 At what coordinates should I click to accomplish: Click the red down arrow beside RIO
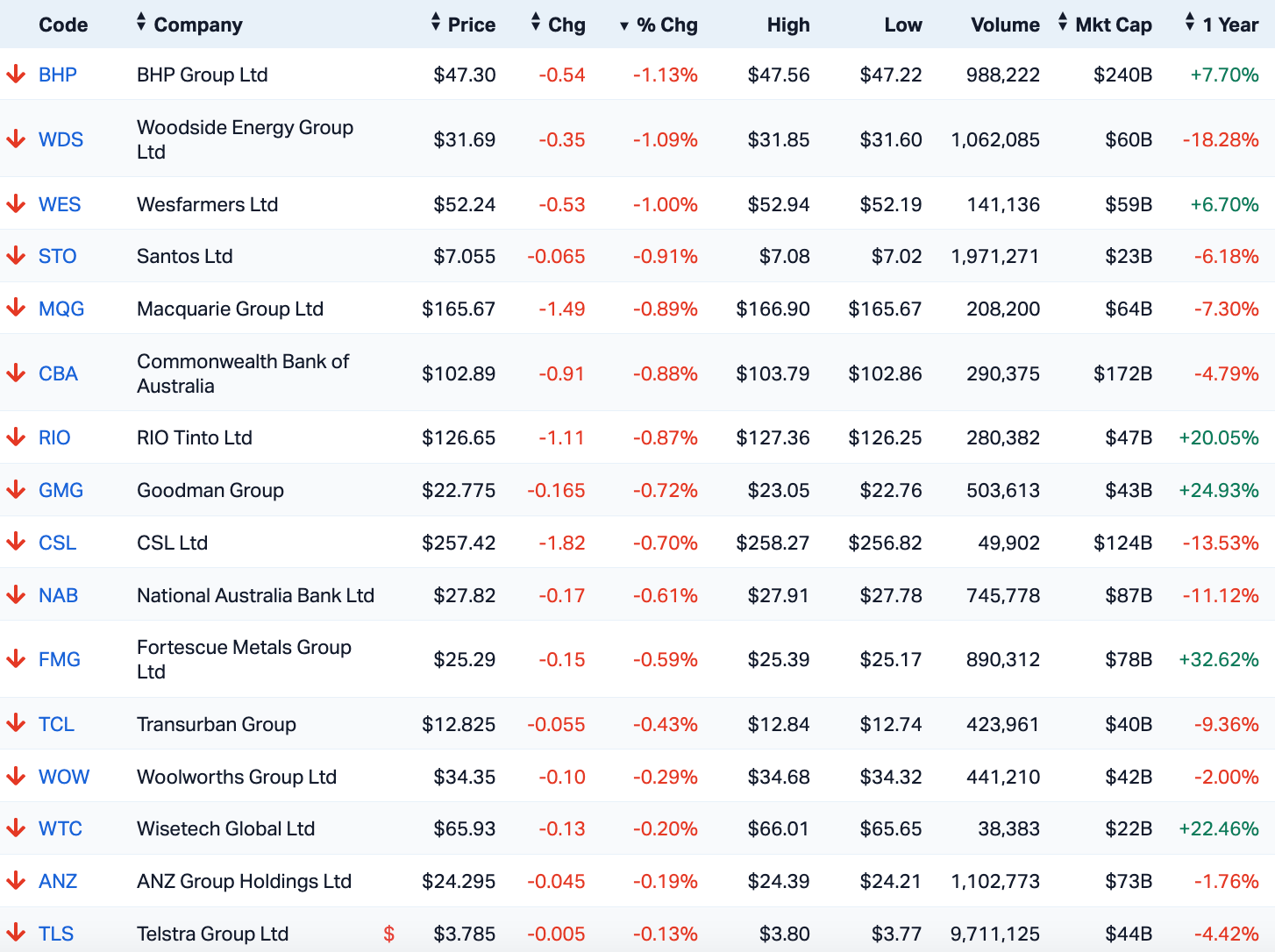click(x=16, y=437)
